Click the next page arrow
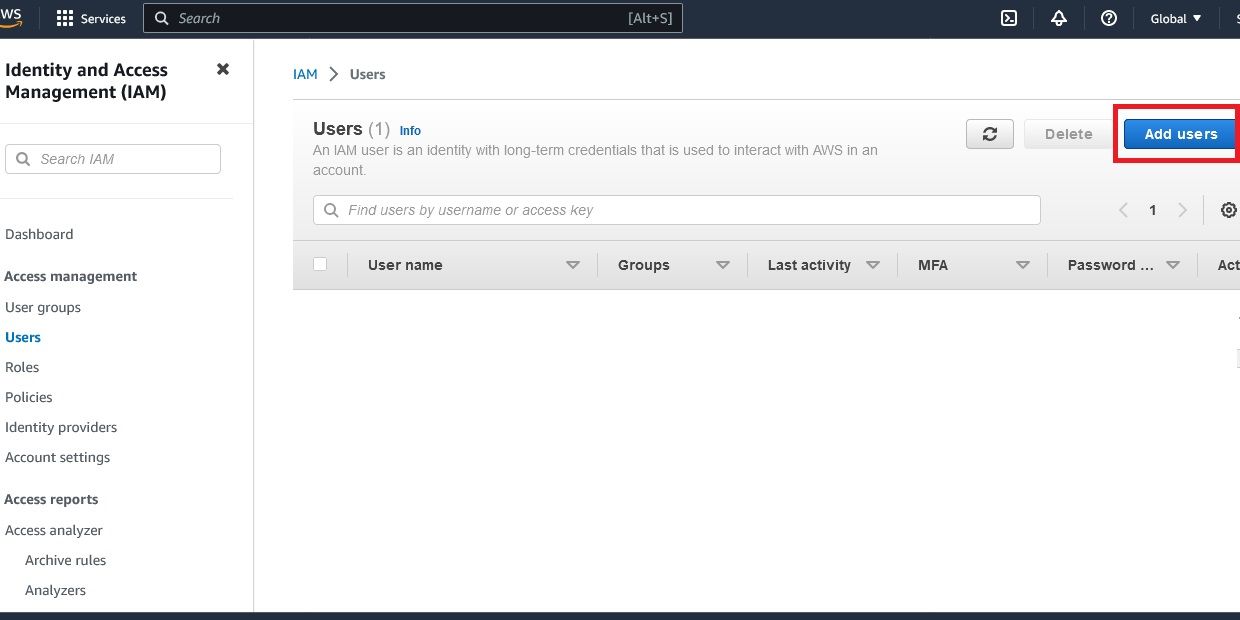The image size is (1240, 620). (x=1183, y=210)
